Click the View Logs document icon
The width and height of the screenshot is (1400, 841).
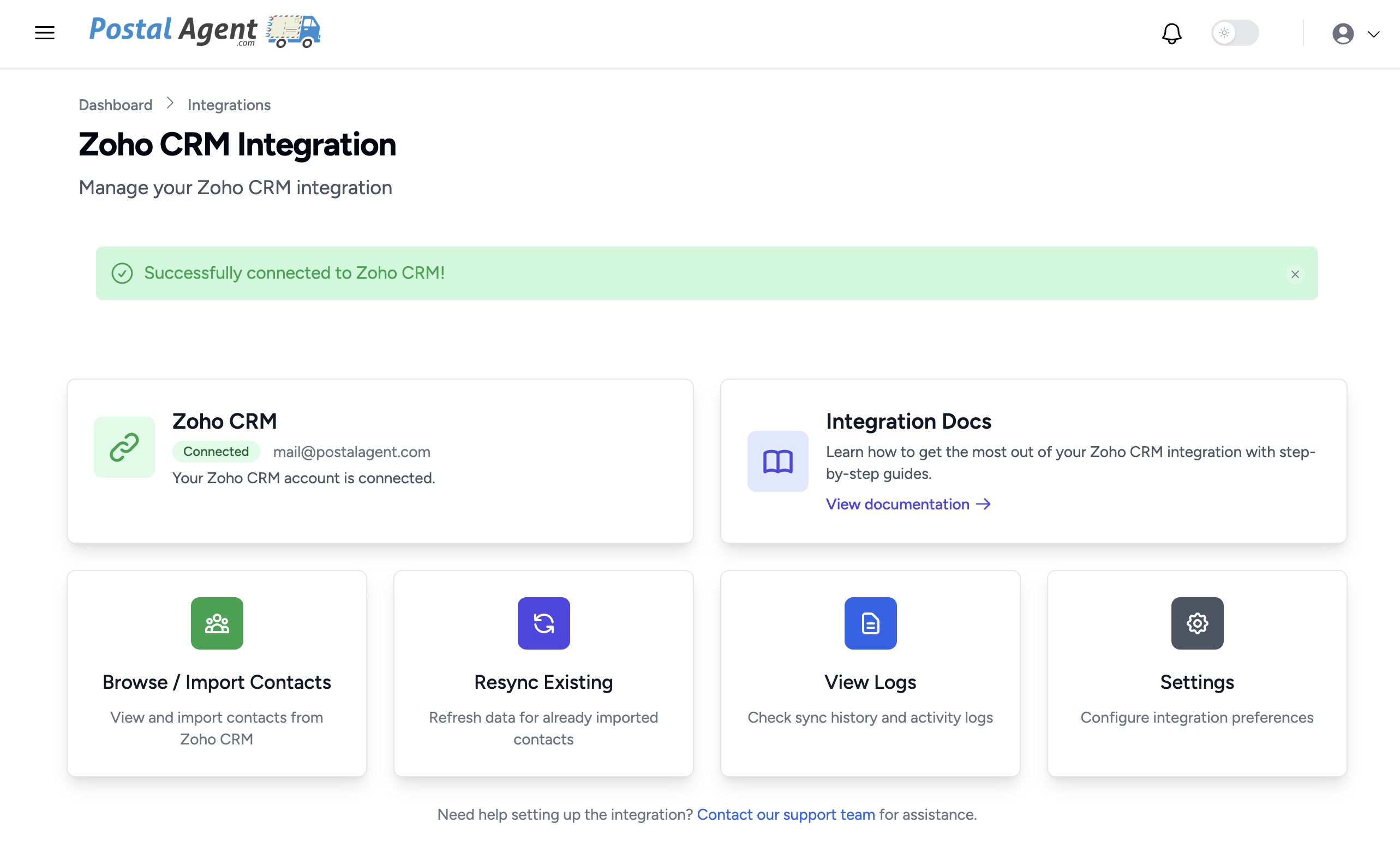pyautogui.click(x=870, y=623)
